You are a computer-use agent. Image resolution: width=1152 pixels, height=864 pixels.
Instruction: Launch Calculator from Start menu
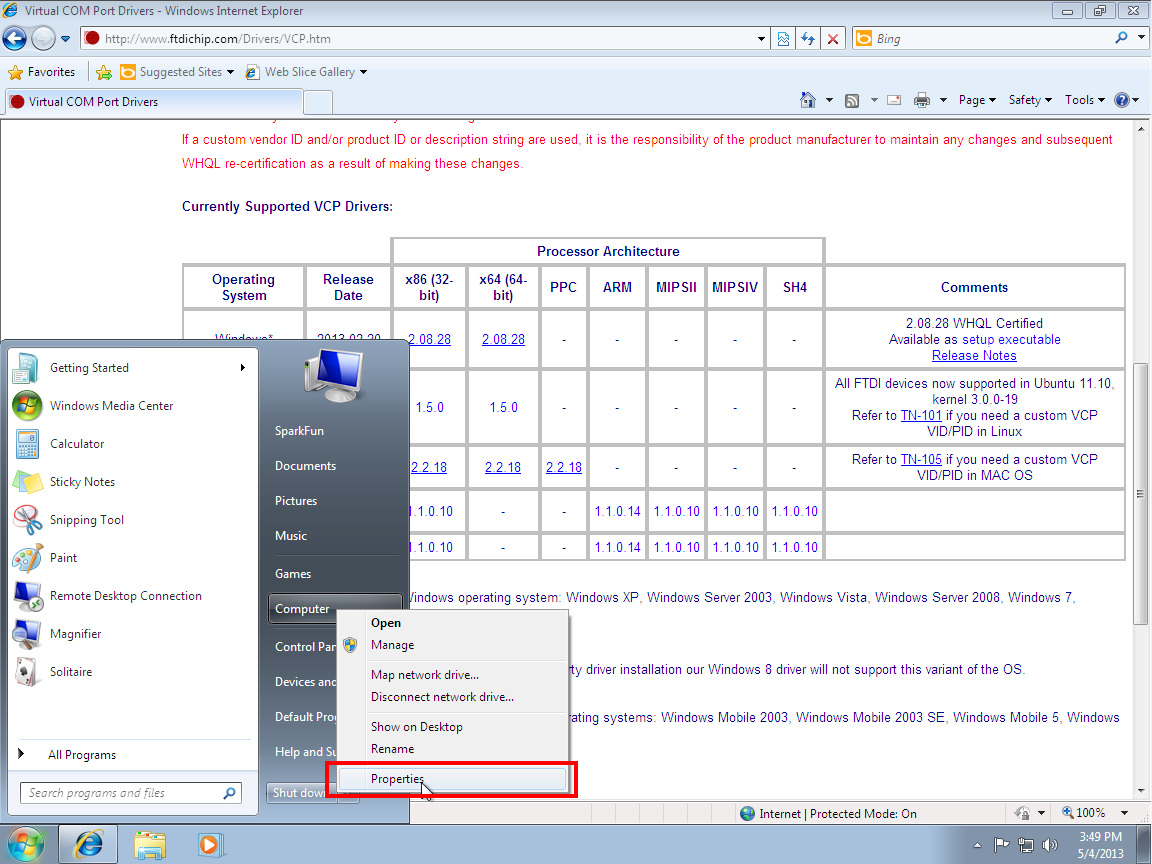pyautogui.click(x=131, y=444)
